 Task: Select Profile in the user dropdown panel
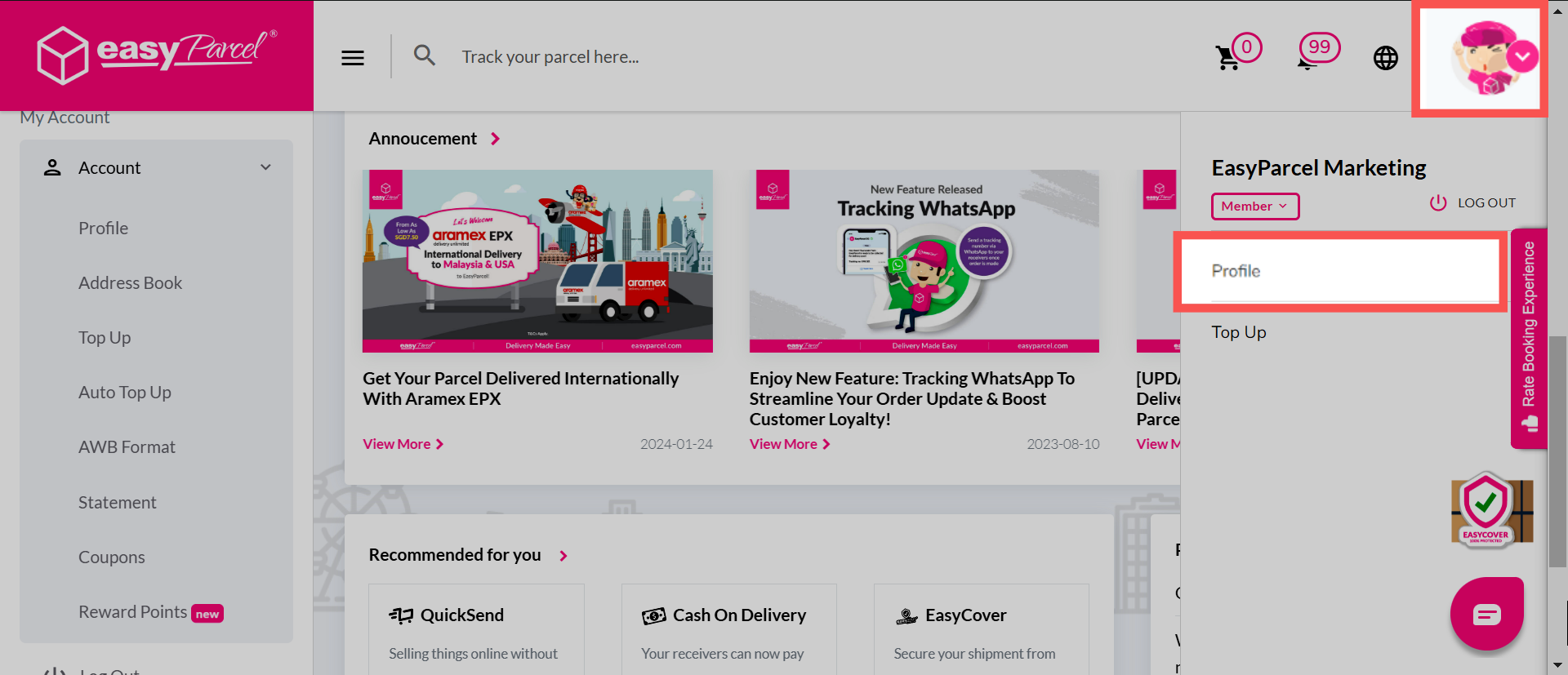click(1339, 271)
